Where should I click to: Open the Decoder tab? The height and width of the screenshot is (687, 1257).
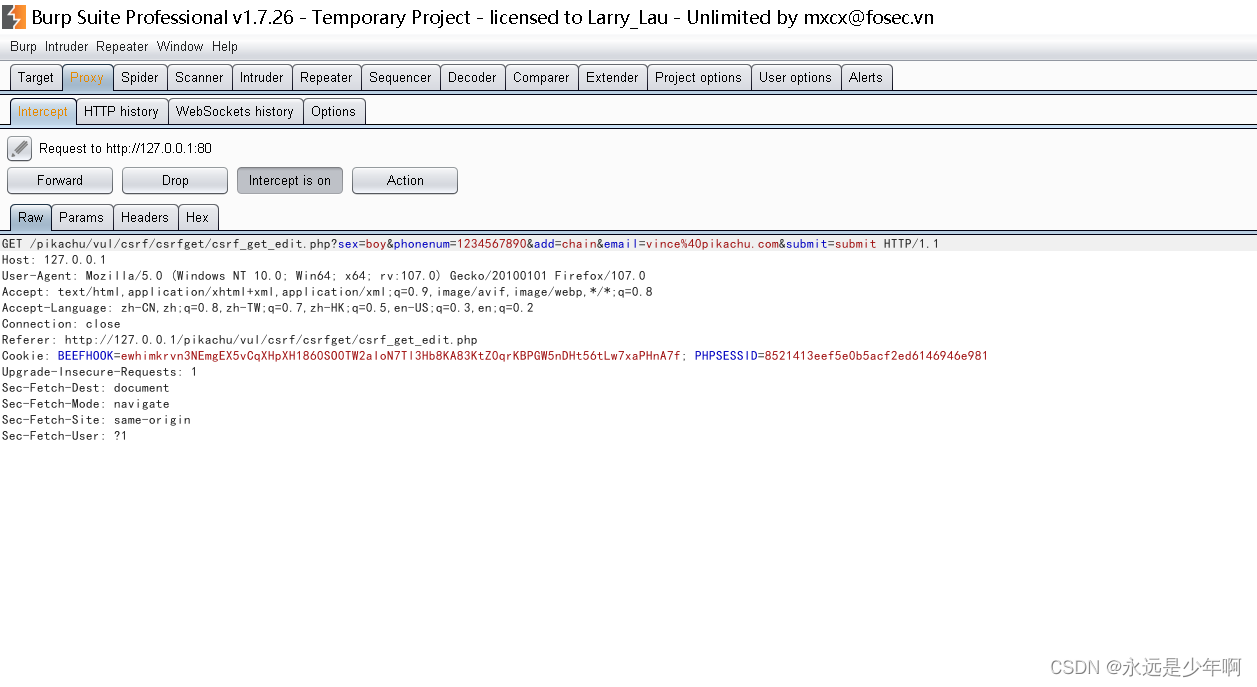pos(472,77)
